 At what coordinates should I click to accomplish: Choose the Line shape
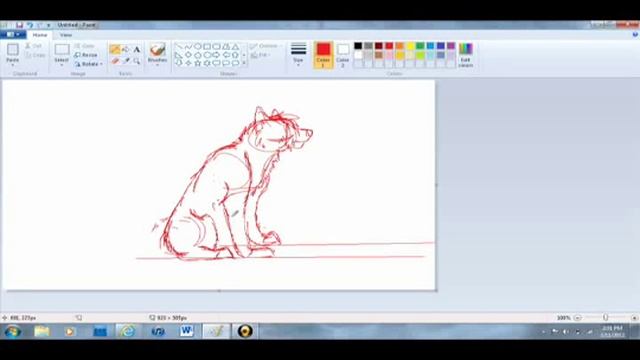(x=179, y=46)
